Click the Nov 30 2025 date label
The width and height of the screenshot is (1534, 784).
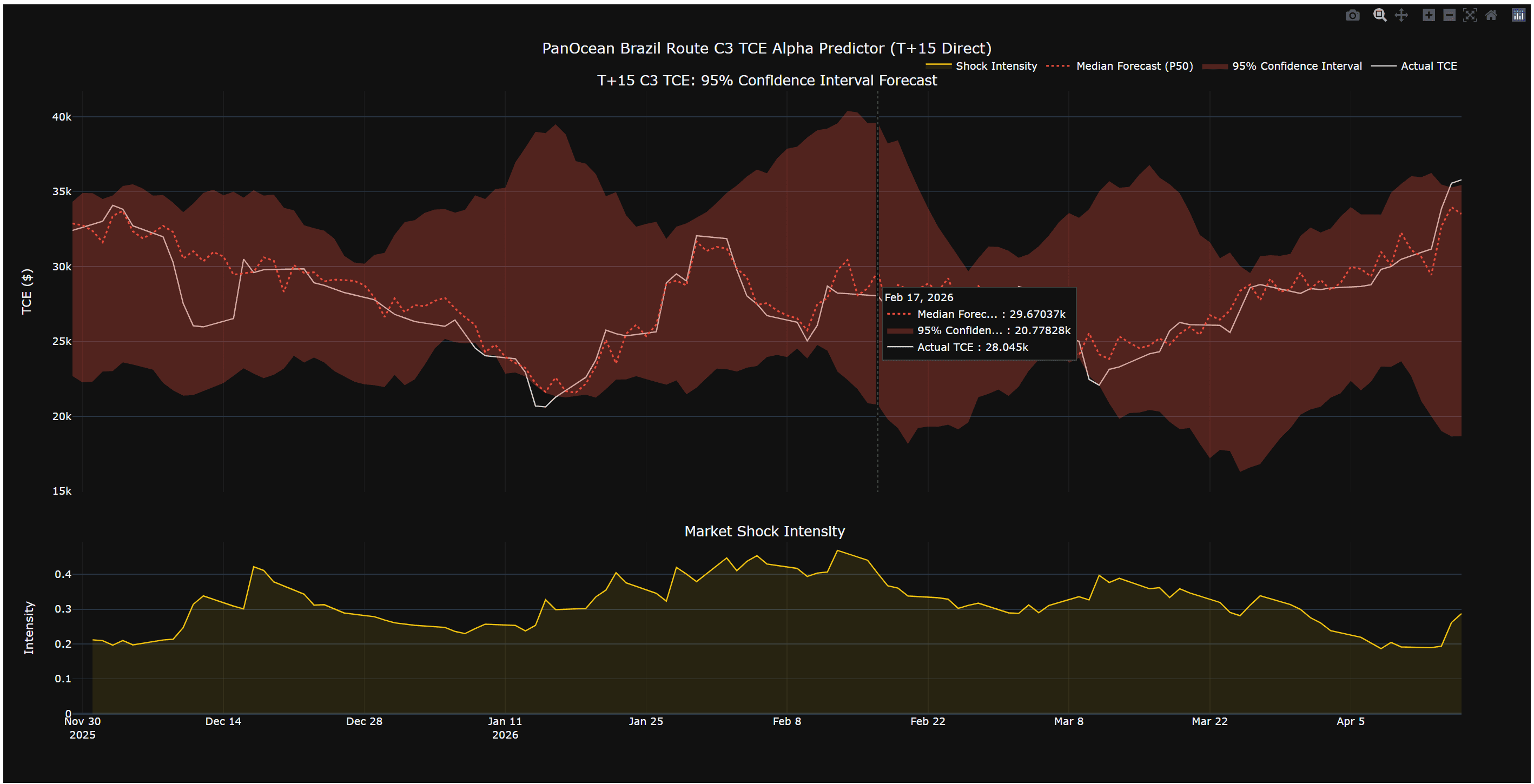[x=82, y=728]
